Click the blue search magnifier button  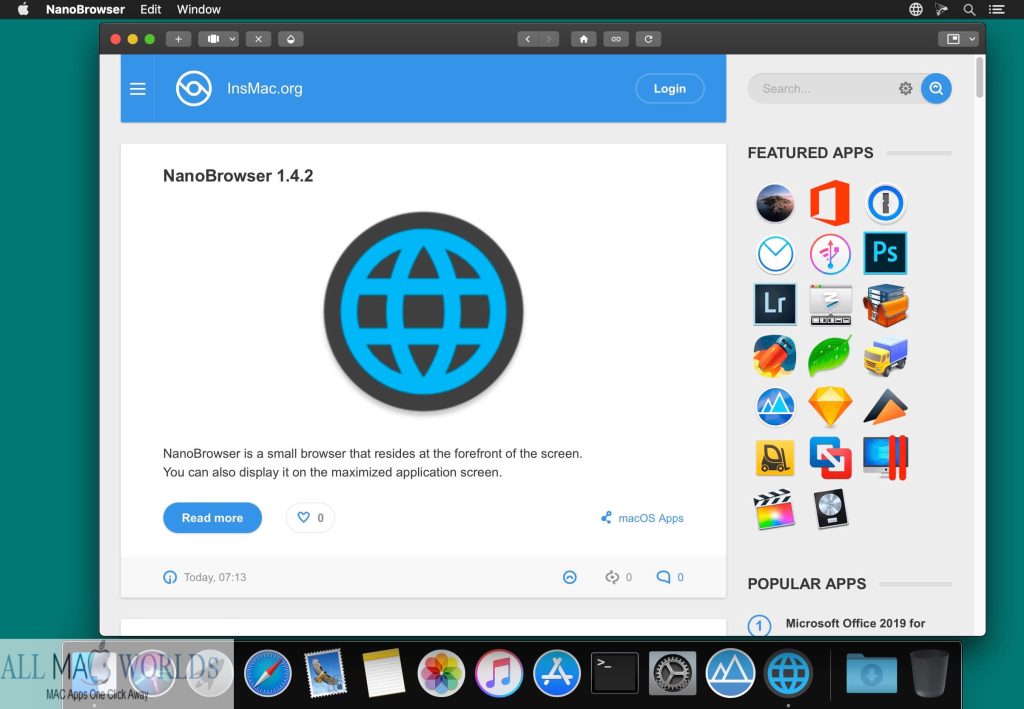coord(936,88)
